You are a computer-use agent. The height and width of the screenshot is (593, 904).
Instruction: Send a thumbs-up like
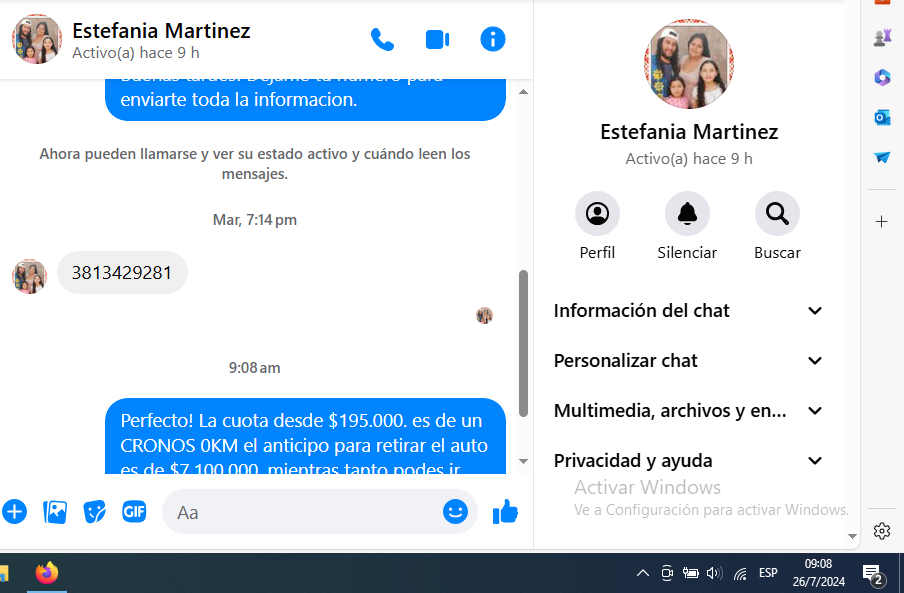(x=505, y=512)
